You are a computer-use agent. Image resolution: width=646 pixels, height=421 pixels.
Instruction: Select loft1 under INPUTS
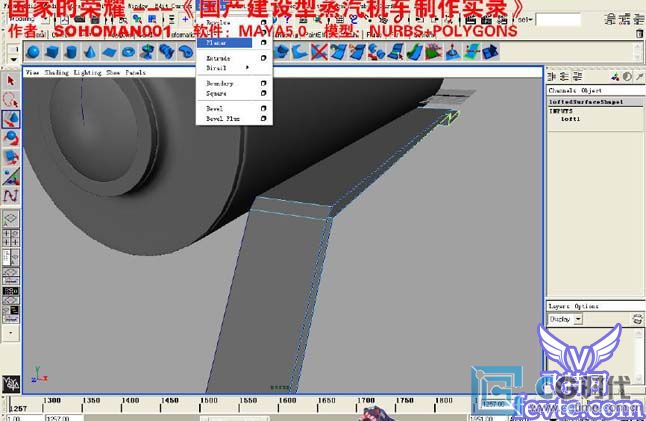pyautogui.click(x=570, y=119)
